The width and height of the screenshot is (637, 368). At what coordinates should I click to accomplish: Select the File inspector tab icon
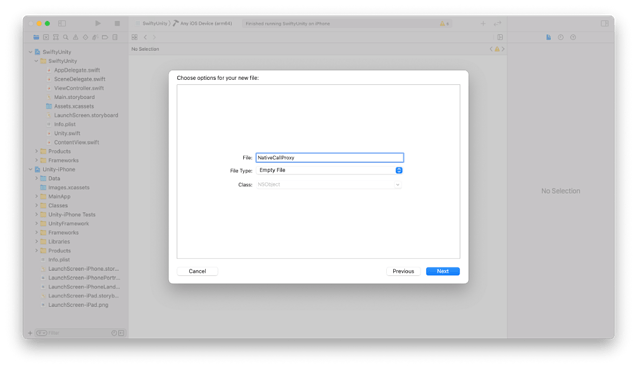click(548, 37)
